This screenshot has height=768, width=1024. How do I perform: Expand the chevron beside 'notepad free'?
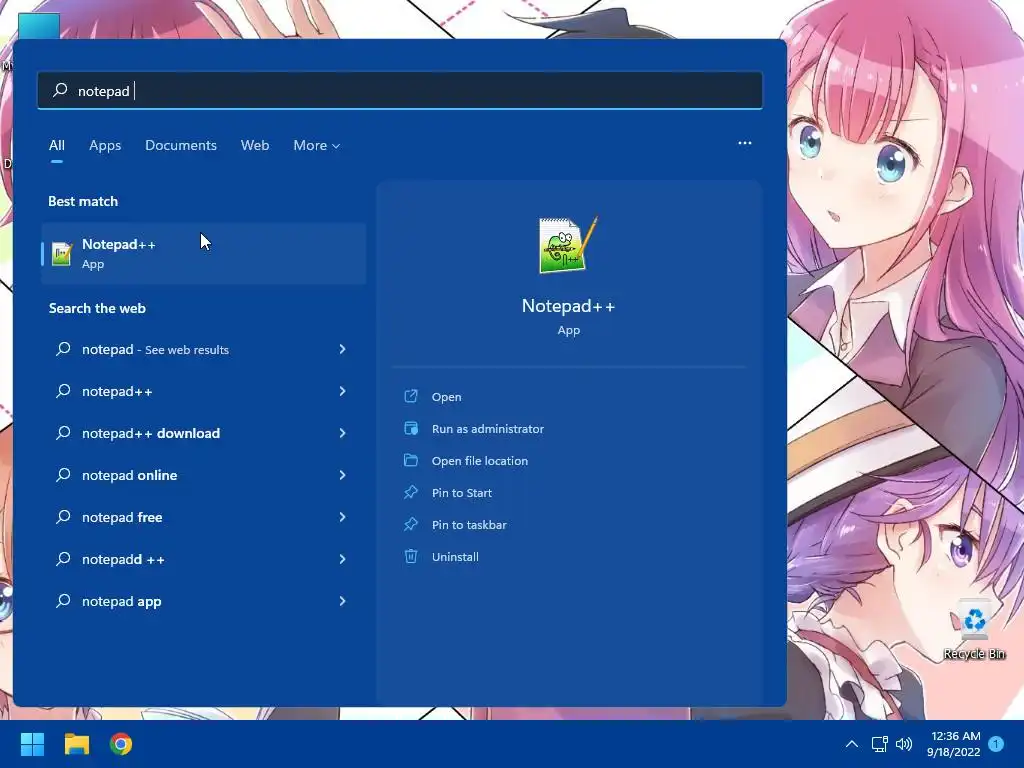[x=342, y=517]
